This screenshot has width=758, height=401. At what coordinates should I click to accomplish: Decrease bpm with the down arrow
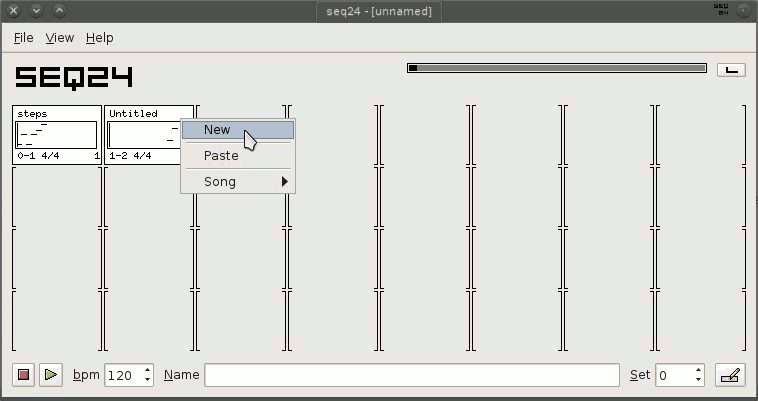(x=148, y=381)
